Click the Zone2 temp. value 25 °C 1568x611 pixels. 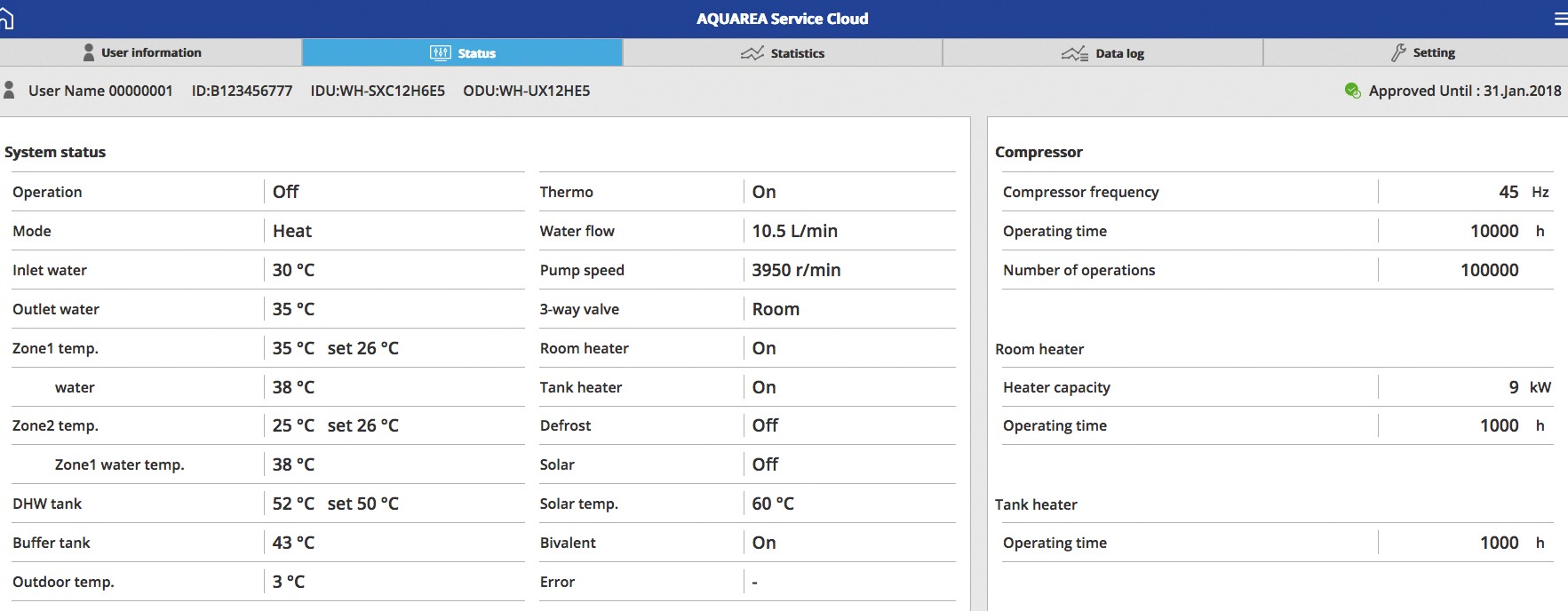(293, 425)
